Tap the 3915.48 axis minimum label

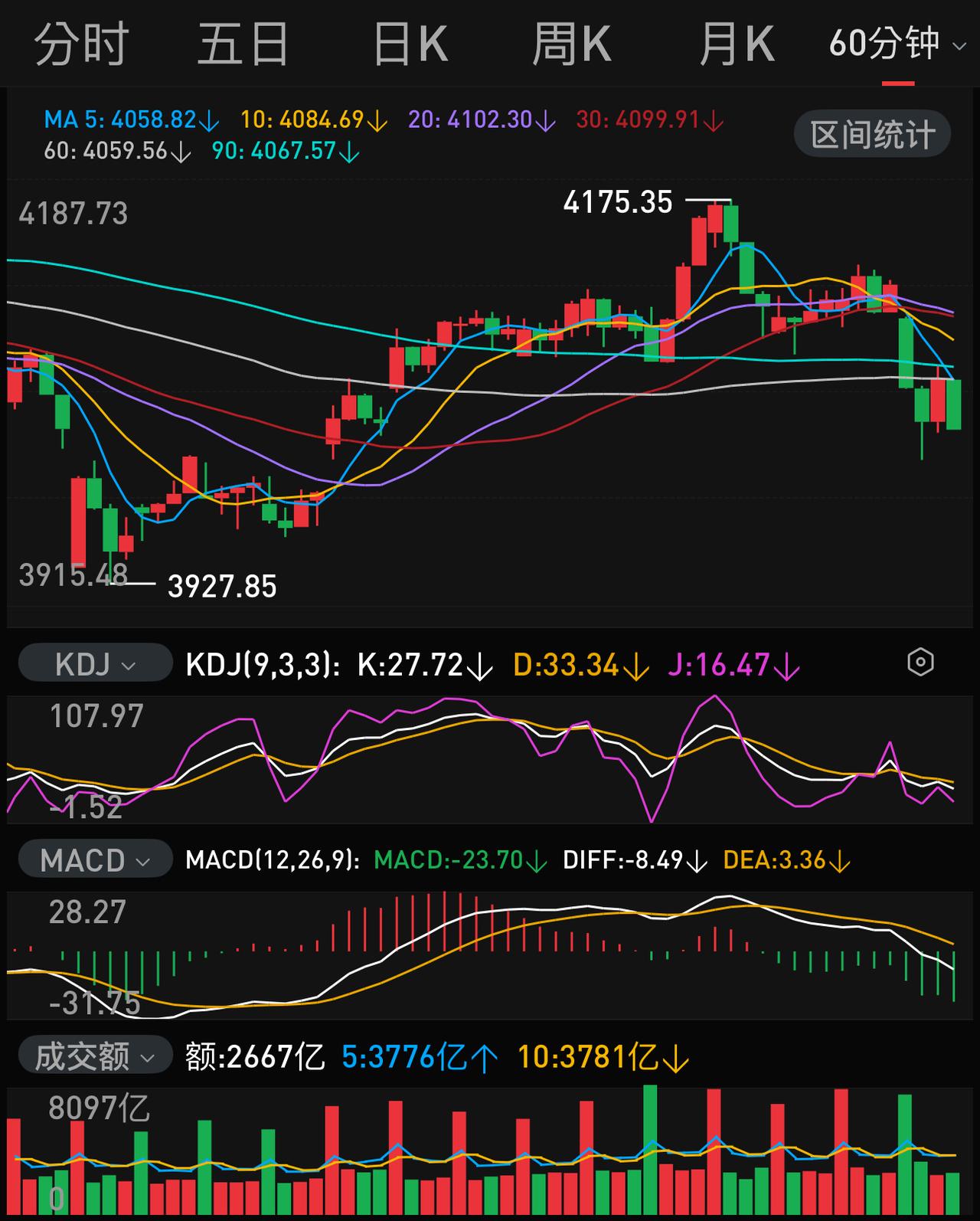click(x=73, y=574)
